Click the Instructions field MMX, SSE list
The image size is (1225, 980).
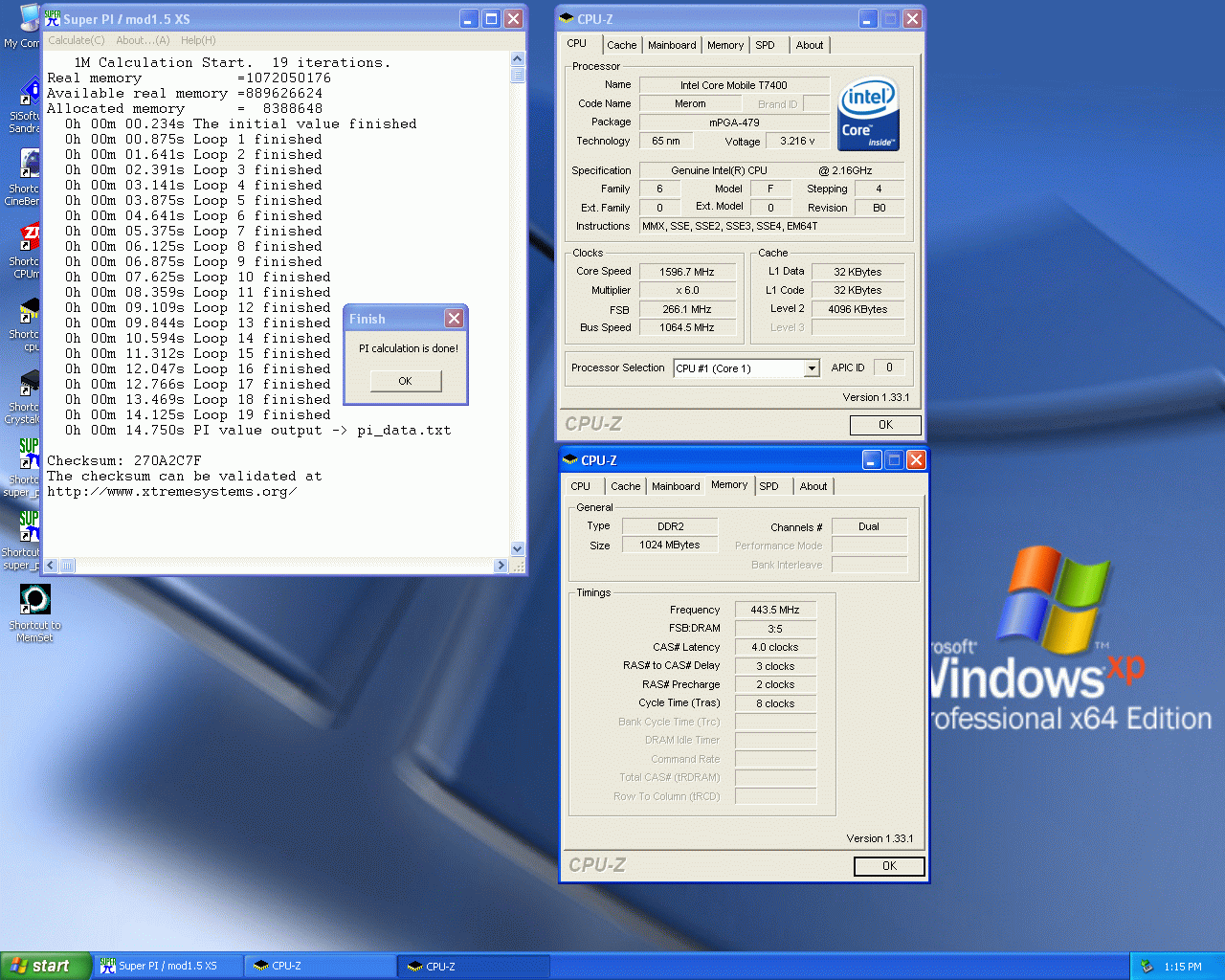[x=771, y=226]
